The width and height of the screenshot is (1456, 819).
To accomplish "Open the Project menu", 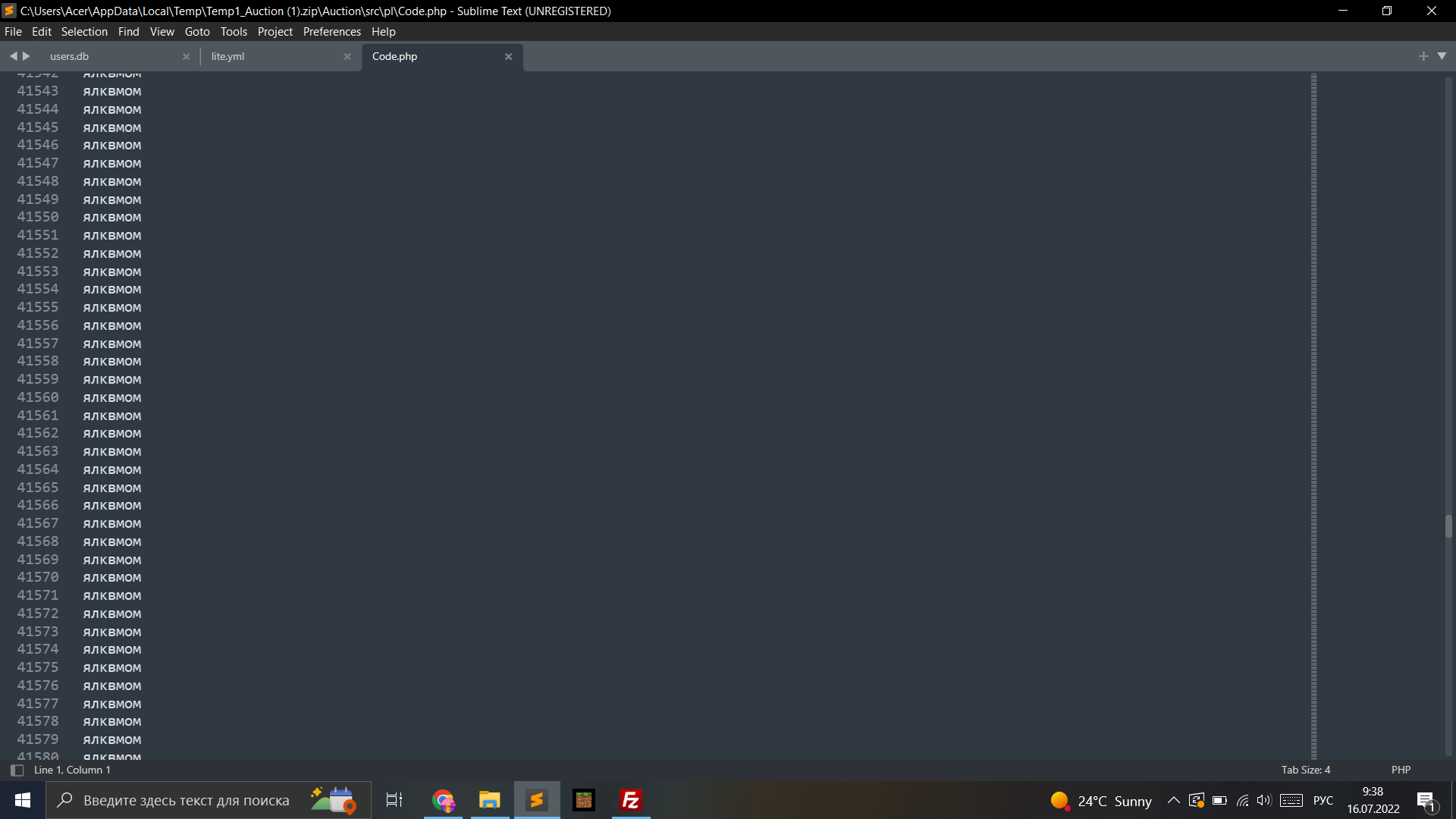I will tap(275, 32).
